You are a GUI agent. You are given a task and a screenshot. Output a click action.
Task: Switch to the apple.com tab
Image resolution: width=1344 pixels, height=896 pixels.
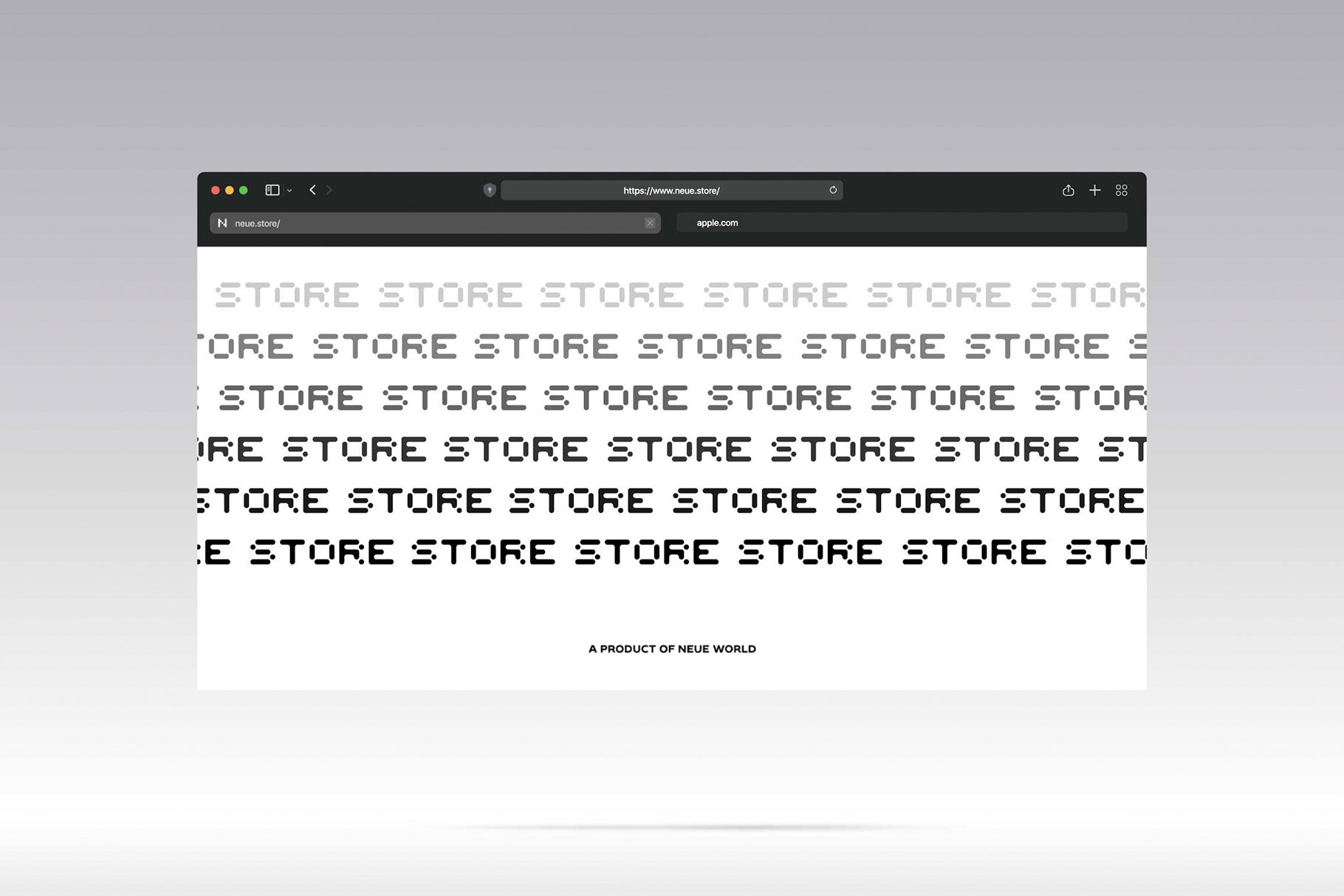902,223
